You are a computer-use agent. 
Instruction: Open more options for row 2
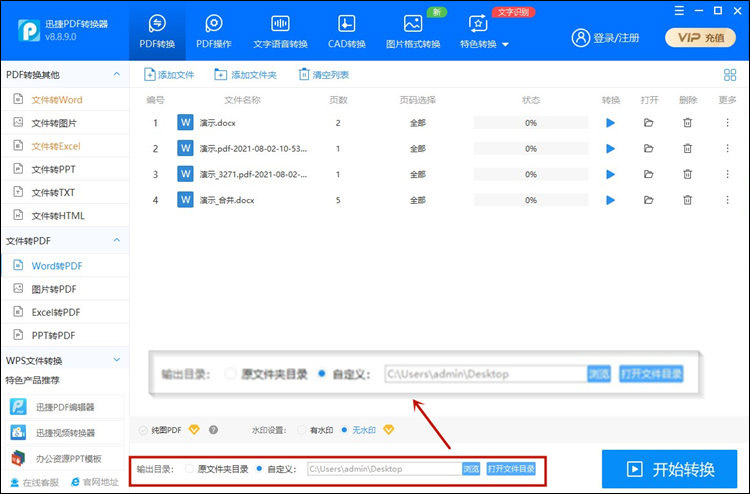pyautogui.click(x=728, y=149)
